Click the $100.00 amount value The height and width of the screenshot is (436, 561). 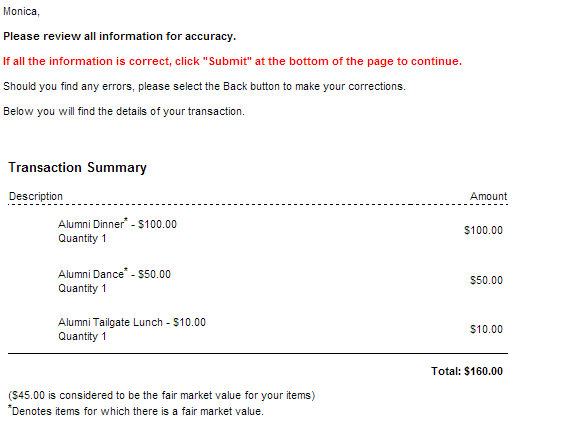pos(483,230)
